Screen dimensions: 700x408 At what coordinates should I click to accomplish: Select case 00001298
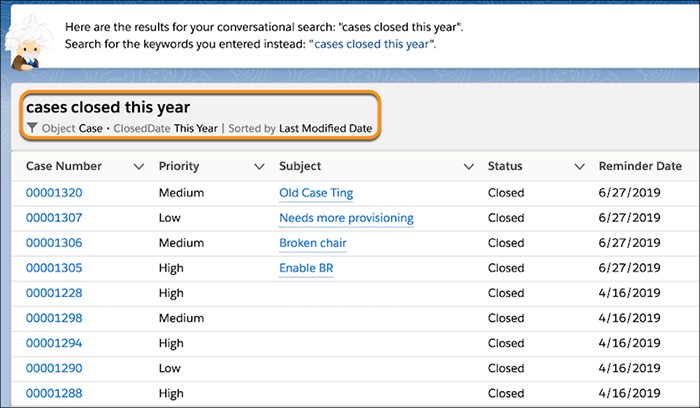54,318
